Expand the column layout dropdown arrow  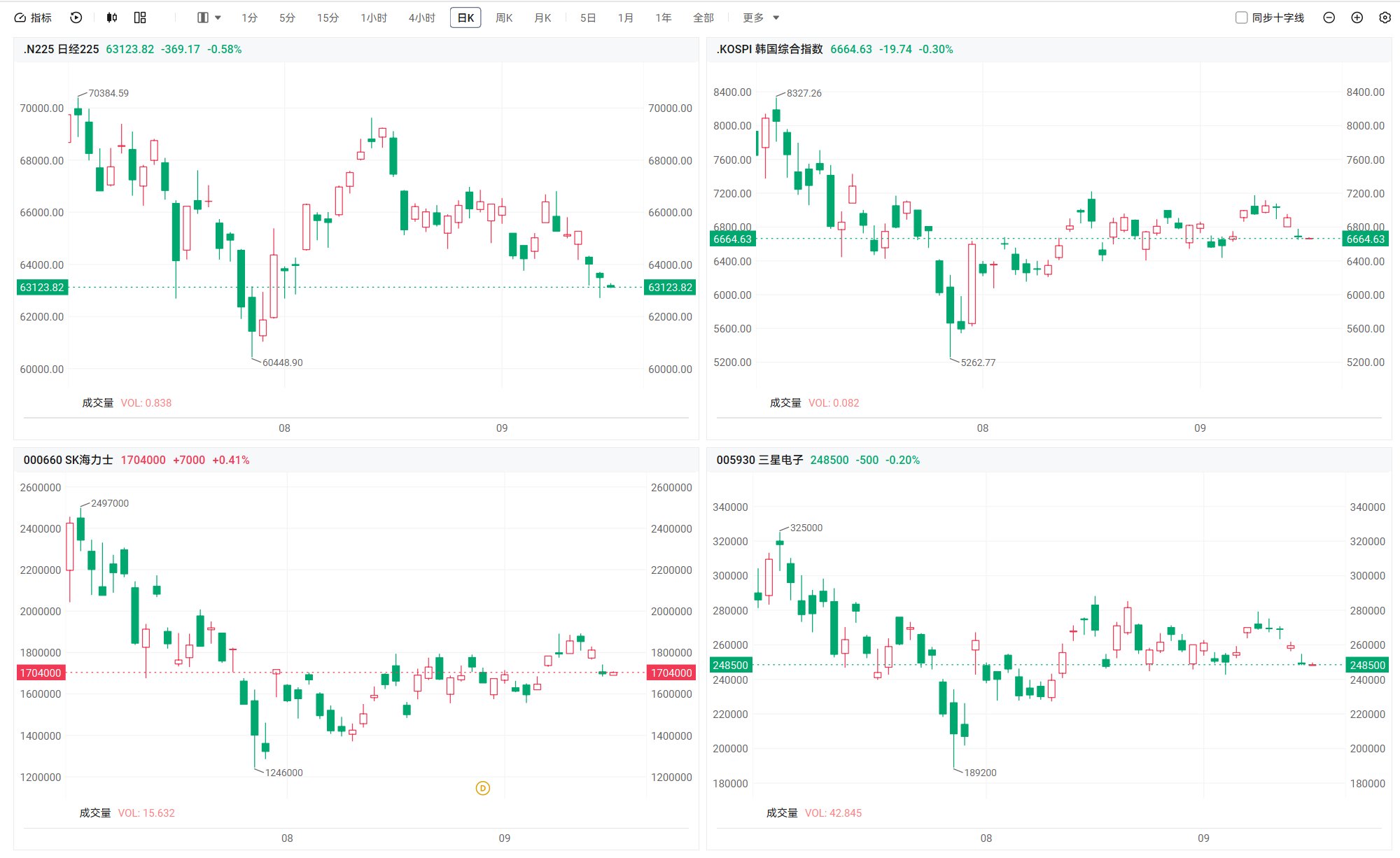point(218,17)
